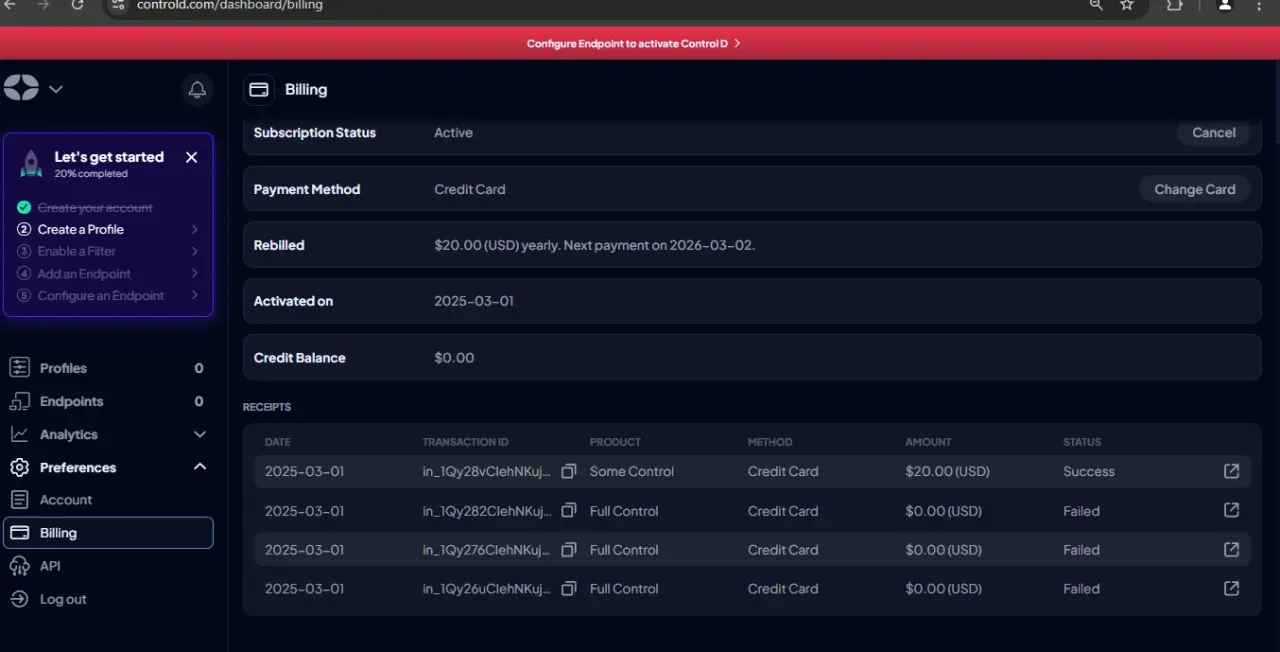Click the Success status text
The height and width of the screenshot is (652, 1280).
tap(1089, 471)
